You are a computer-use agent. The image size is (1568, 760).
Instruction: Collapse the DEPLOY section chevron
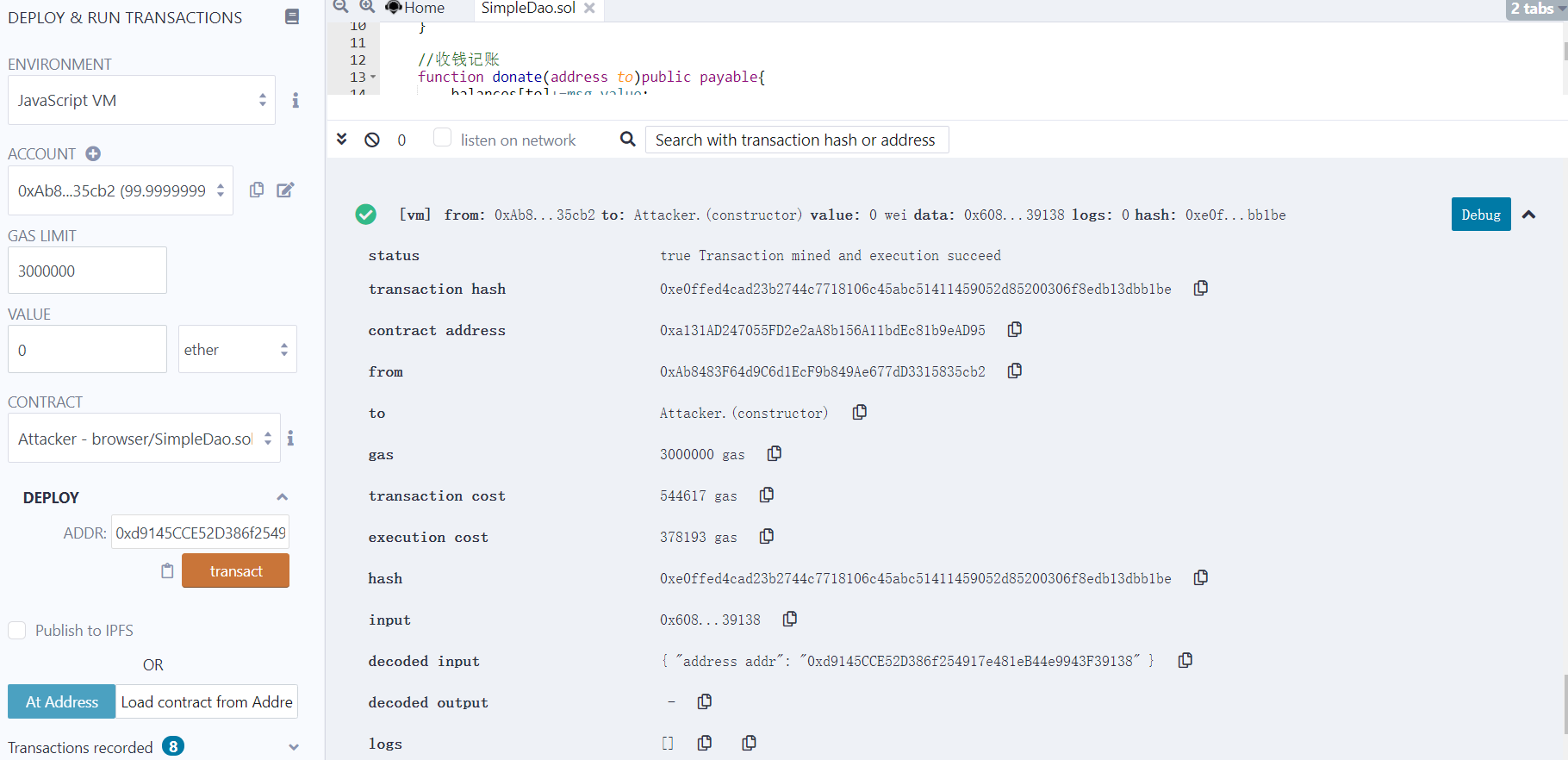click(282, 497)
